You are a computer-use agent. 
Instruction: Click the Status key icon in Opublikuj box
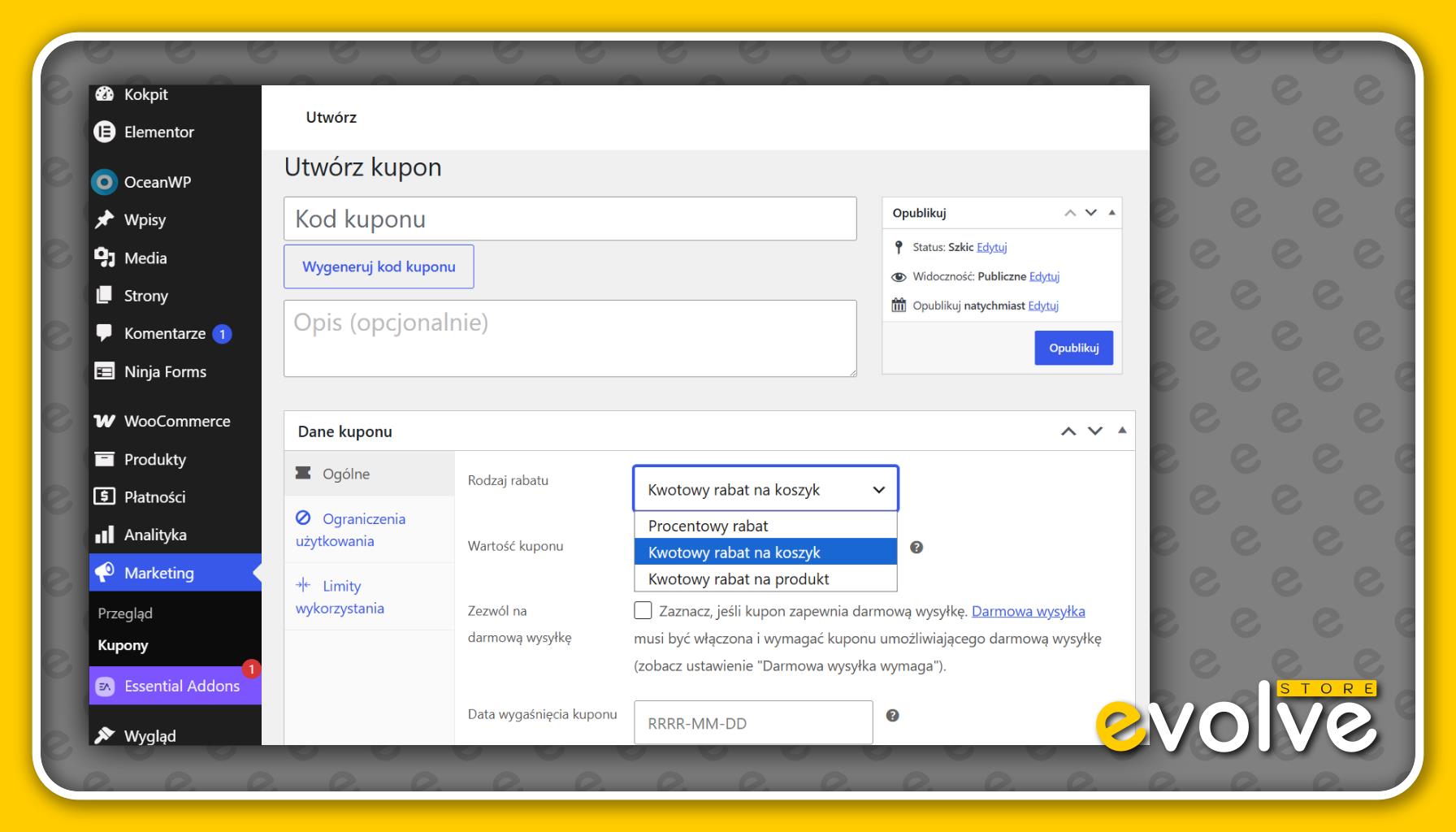point(899,247)
